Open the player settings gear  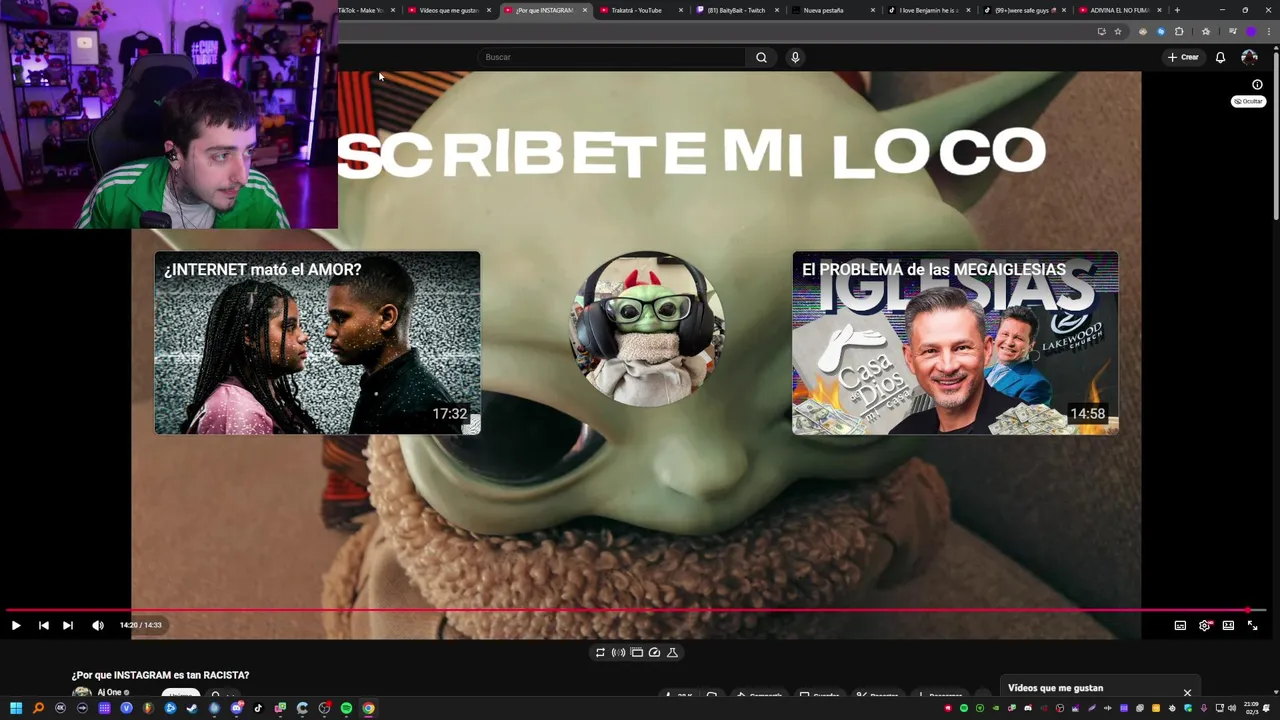1205,625
